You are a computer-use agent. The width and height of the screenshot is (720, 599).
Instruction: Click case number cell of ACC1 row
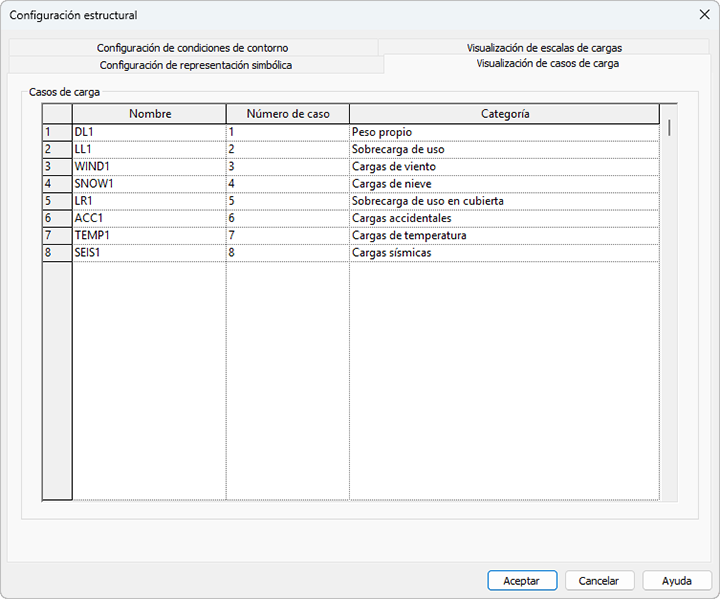(288, 218)
